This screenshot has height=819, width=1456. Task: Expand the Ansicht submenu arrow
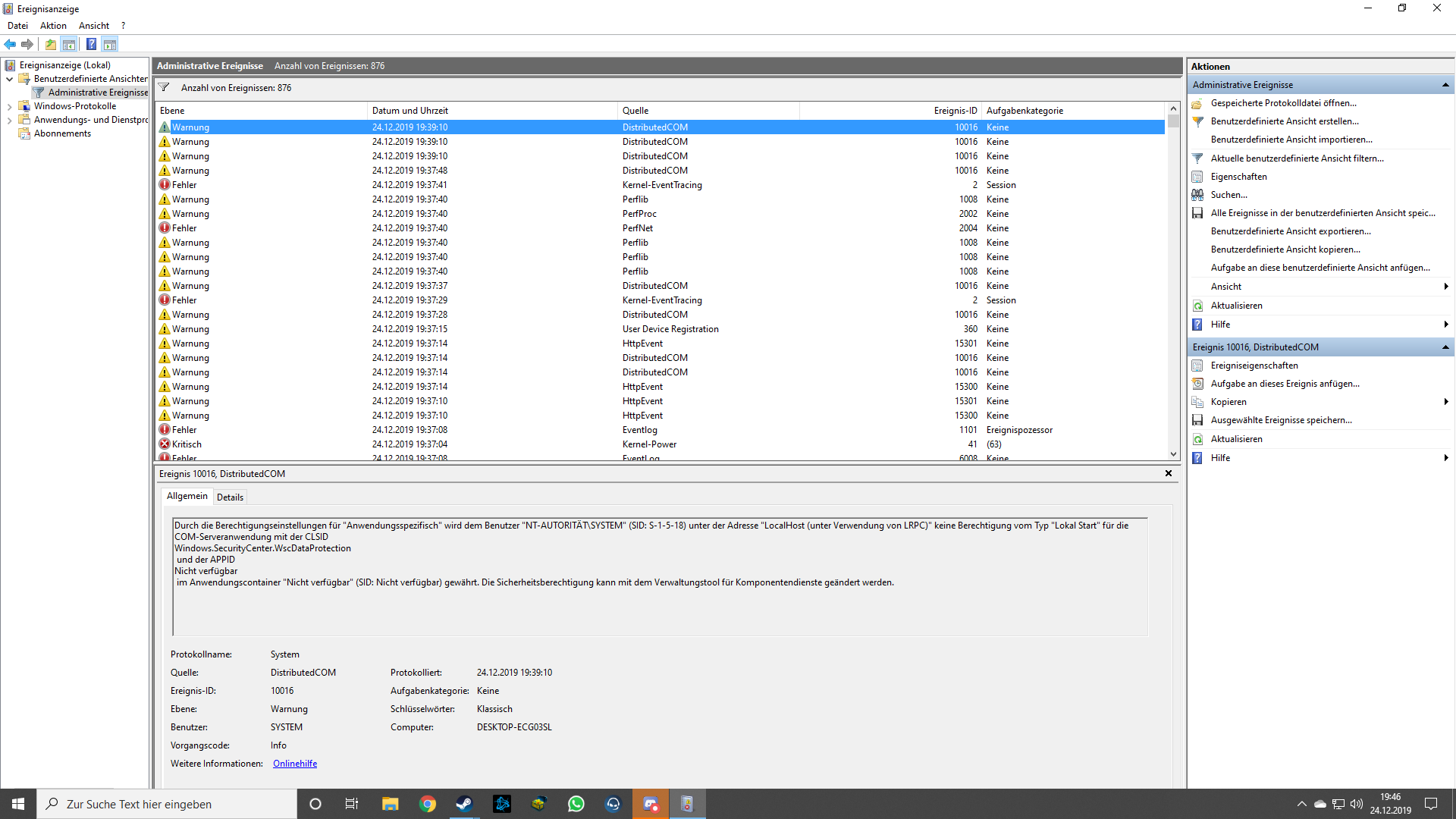coord(1445,287)
